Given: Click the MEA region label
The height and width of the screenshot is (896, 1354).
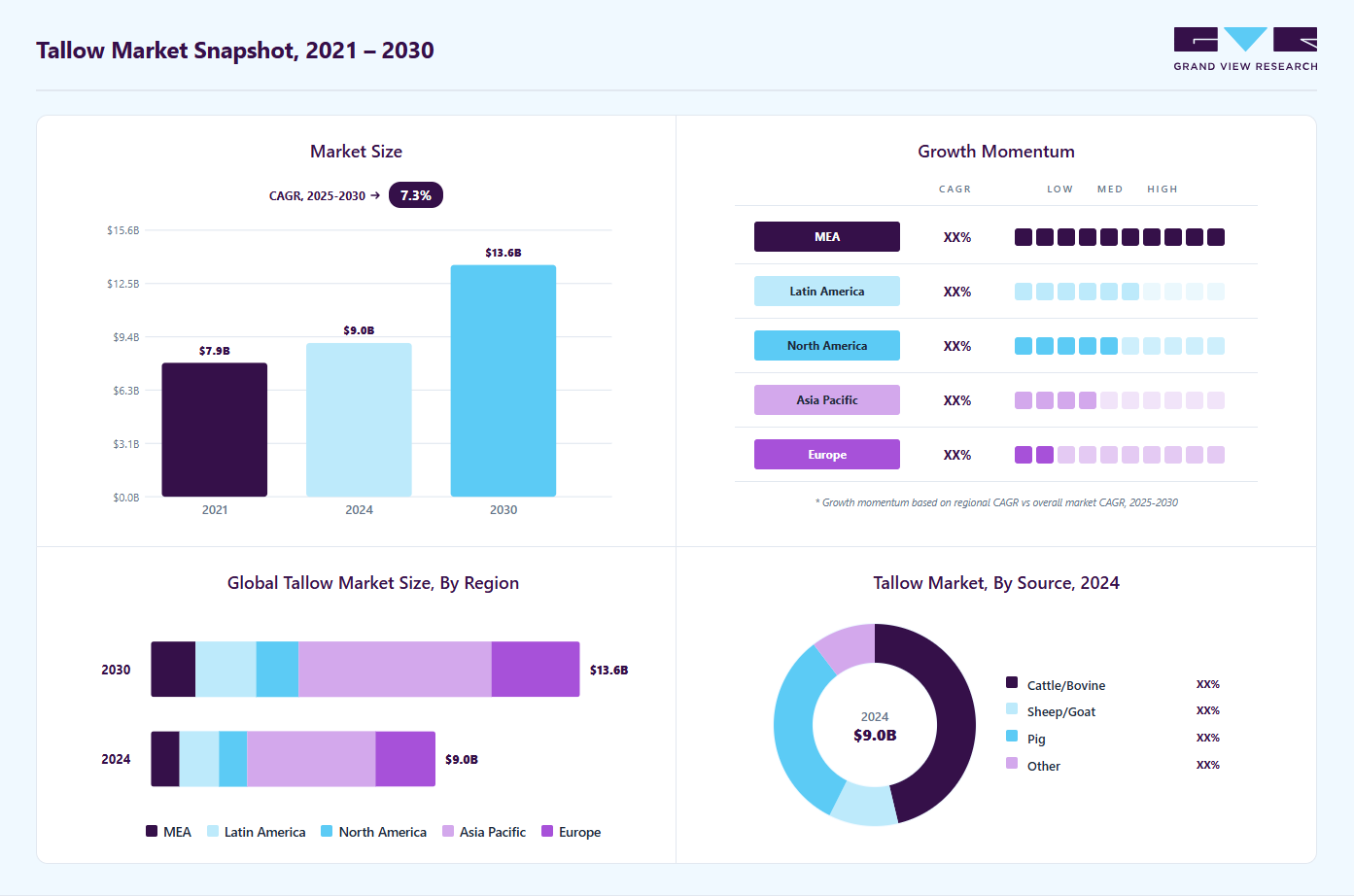Looking at the screenshot, I should 827,237.
